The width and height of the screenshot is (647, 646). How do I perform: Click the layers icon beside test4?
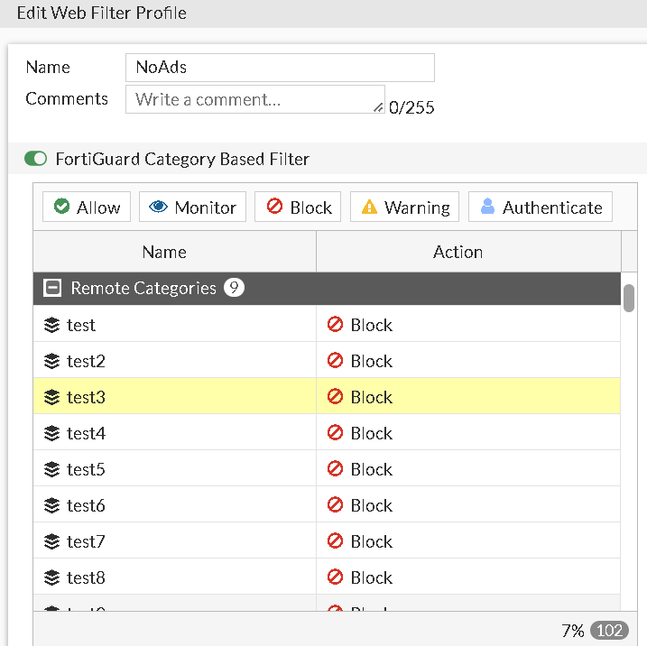pyautogui.click(x=52, y=433)
